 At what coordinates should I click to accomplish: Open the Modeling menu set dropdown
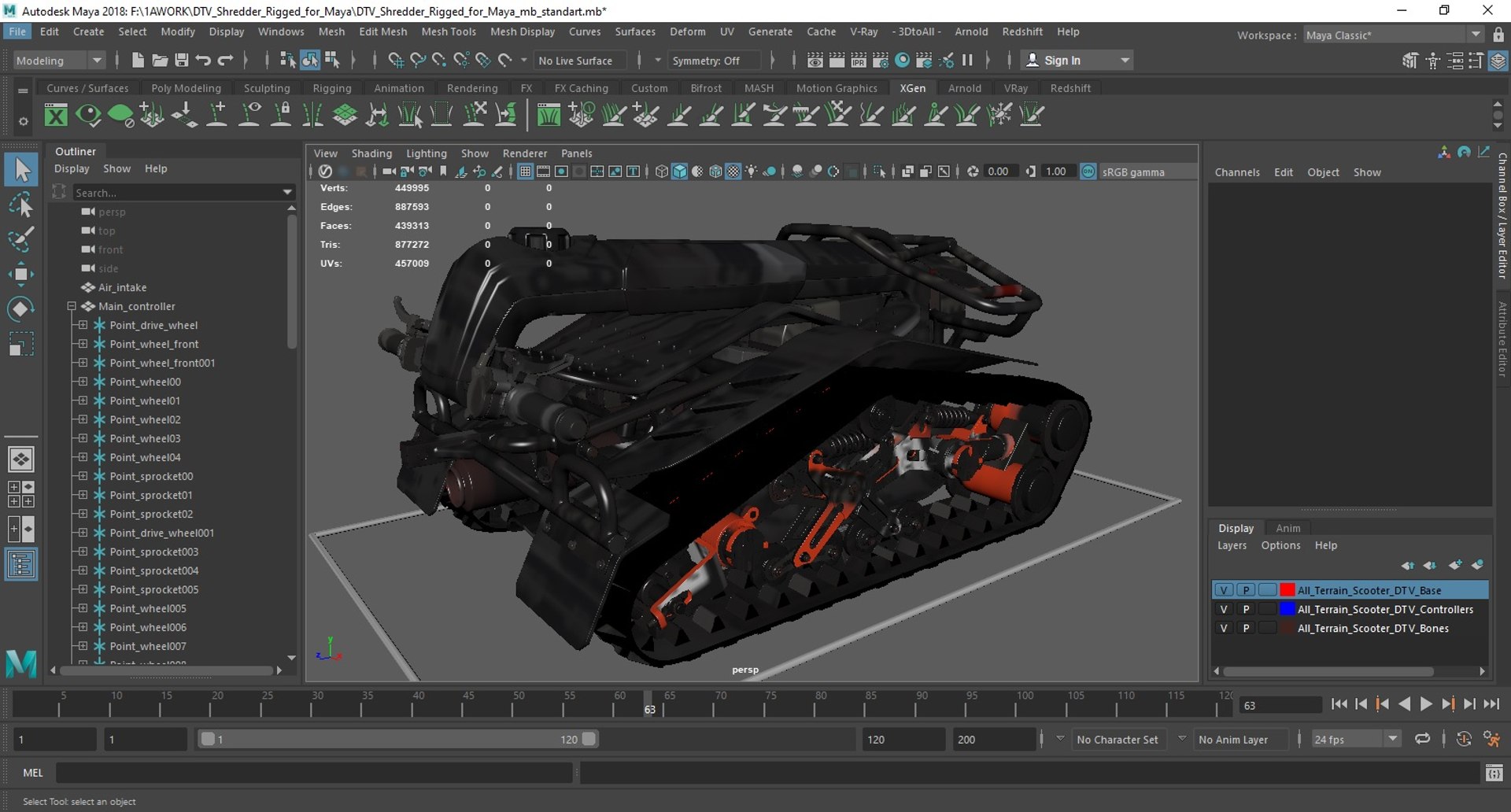click(x=59, y=61)
